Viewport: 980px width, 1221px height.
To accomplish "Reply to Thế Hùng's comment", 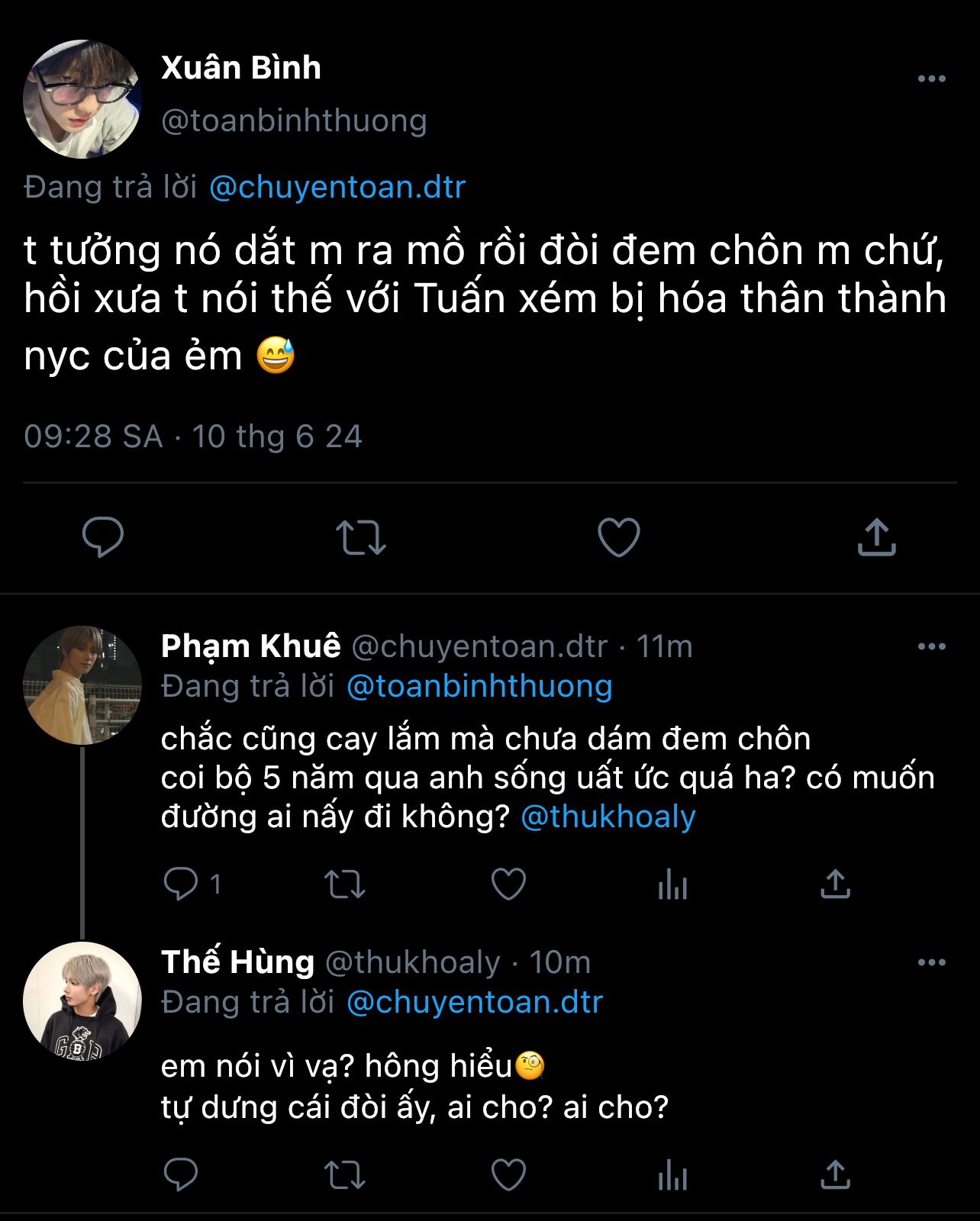I will pyautogui.click(x=182, y=1174).
